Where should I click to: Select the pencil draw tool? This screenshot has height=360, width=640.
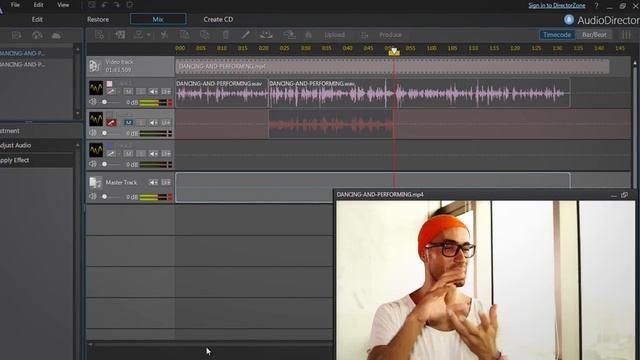tap(245, 35)
